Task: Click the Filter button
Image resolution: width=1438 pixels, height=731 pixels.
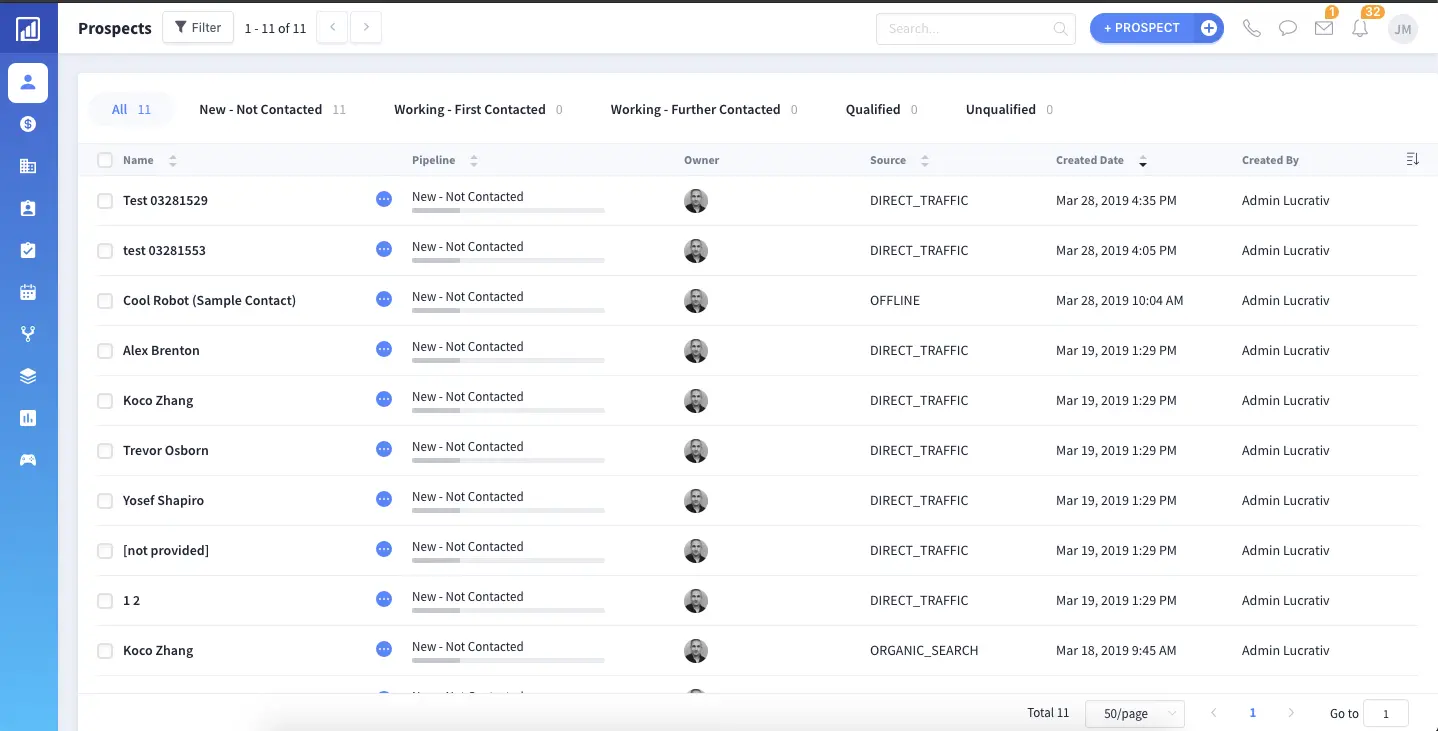Action: 198,28
